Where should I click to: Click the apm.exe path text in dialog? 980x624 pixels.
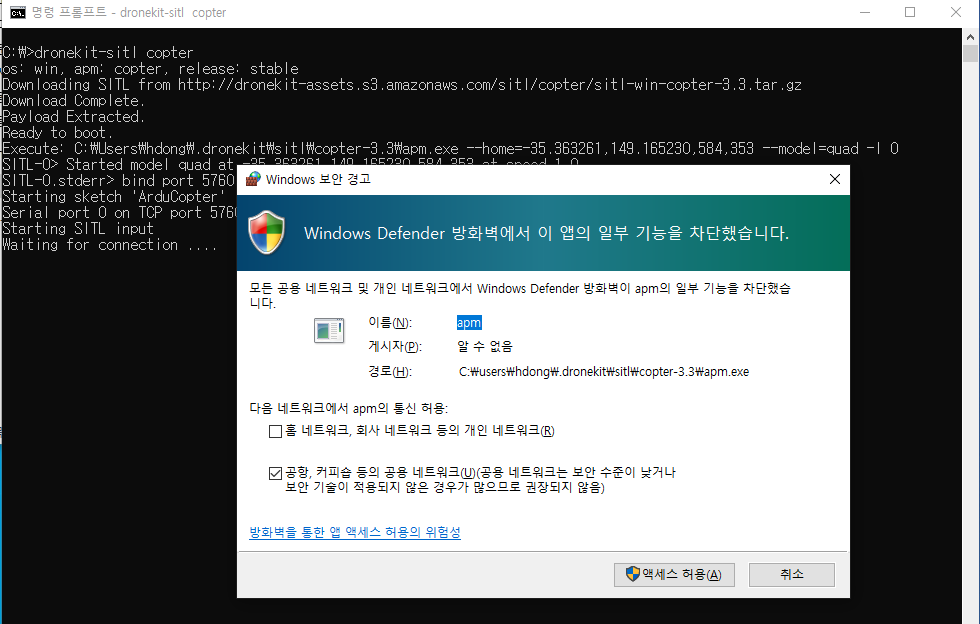pos(604,372)
